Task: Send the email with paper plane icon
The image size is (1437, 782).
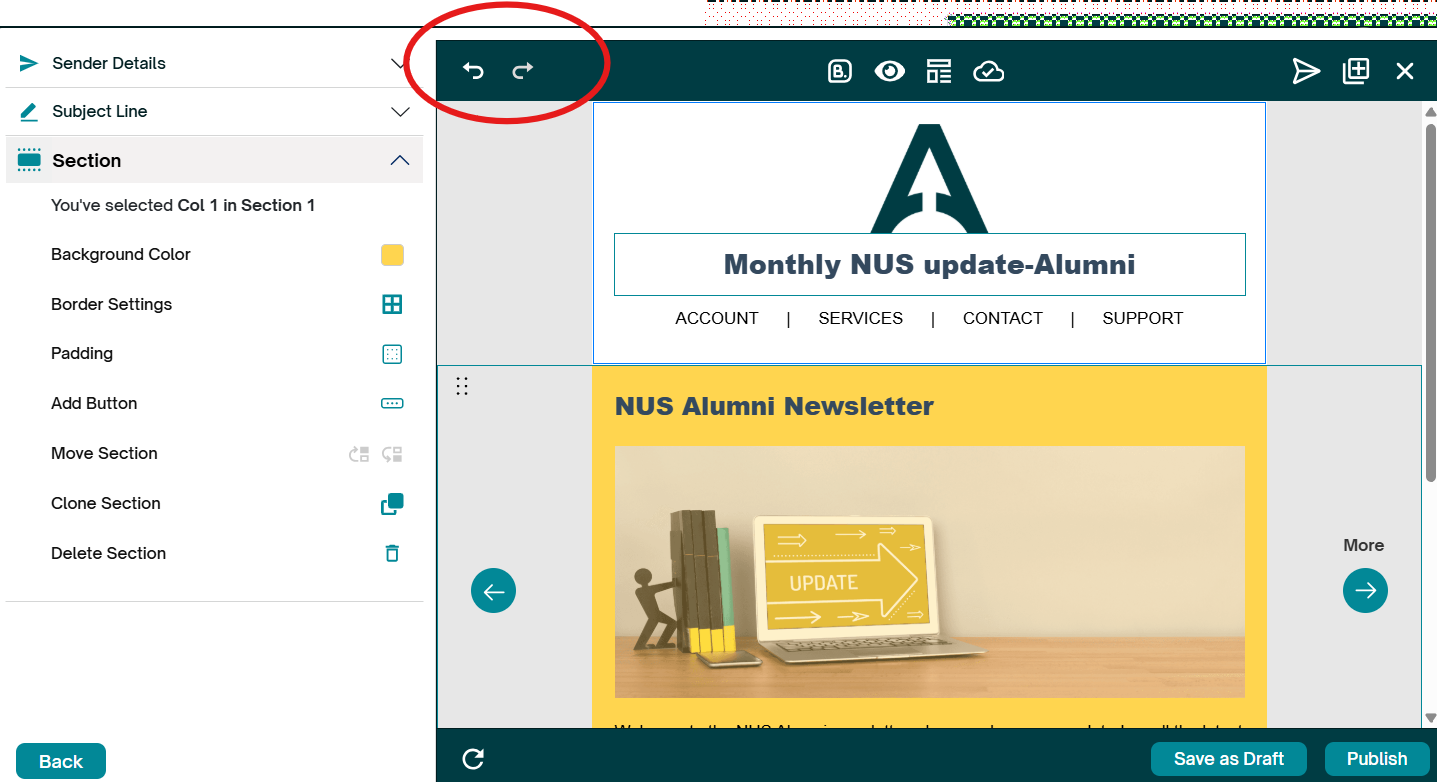Action: 1306,71
